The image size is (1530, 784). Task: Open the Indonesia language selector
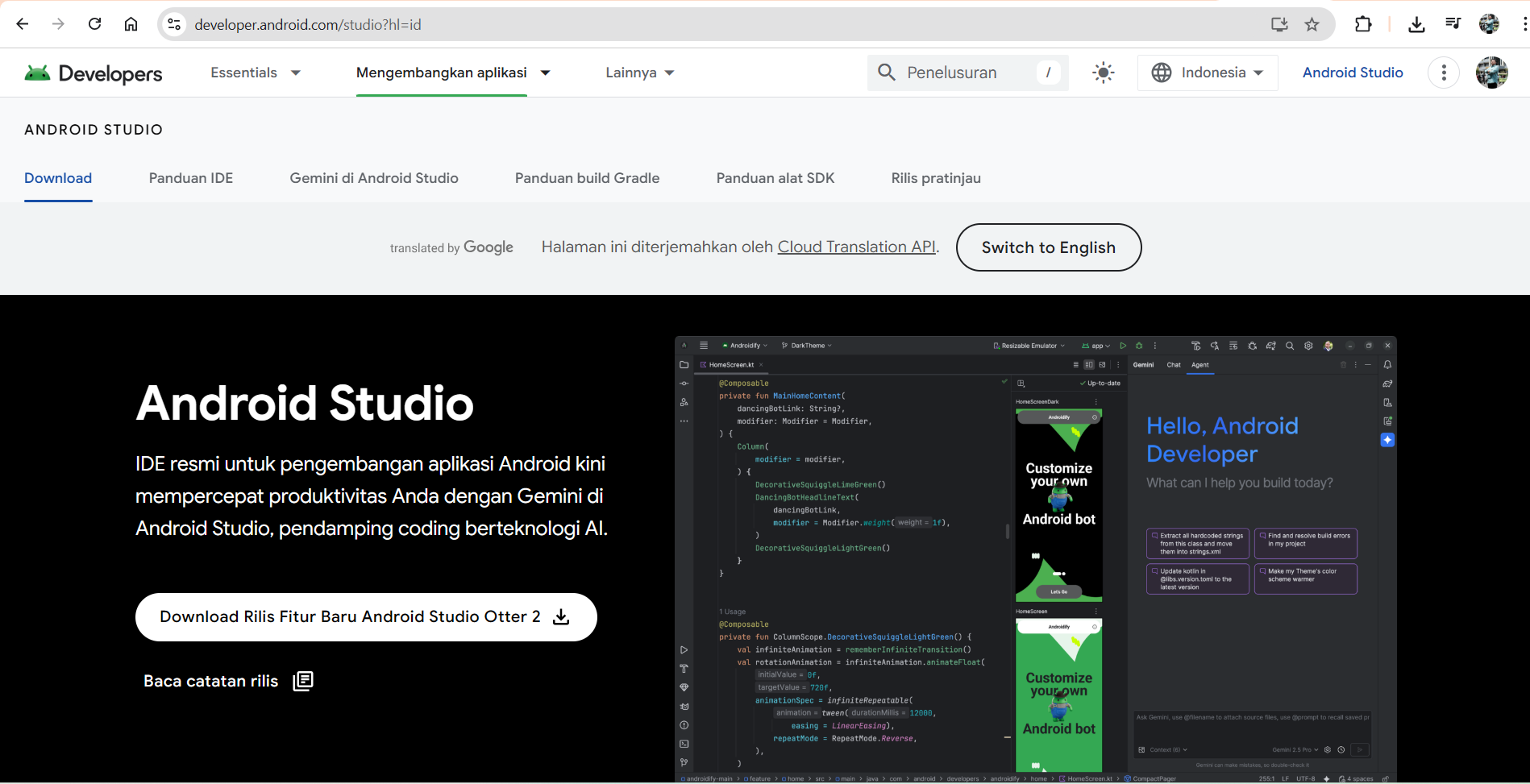(x=1207, y=73)
